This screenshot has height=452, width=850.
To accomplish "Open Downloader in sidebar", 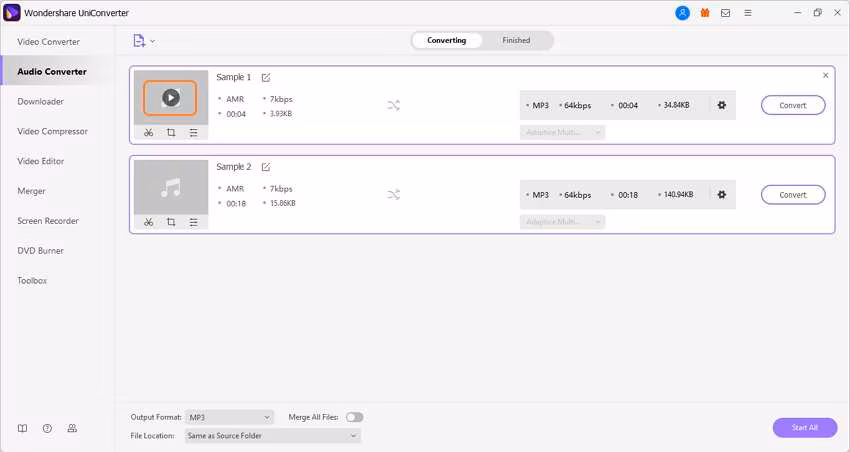I will click(41, 101).
